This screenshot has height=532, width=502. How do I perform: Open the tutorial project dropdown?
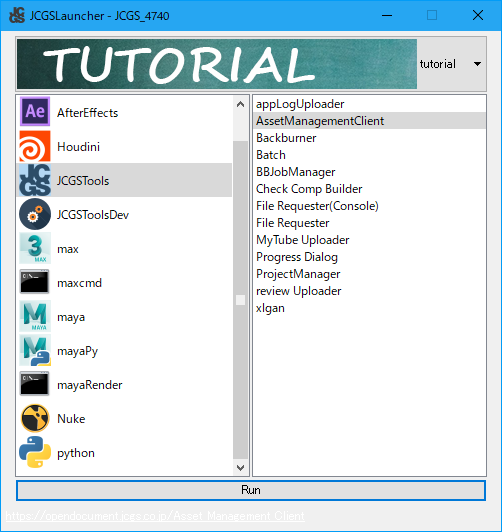tap(451, 64)
